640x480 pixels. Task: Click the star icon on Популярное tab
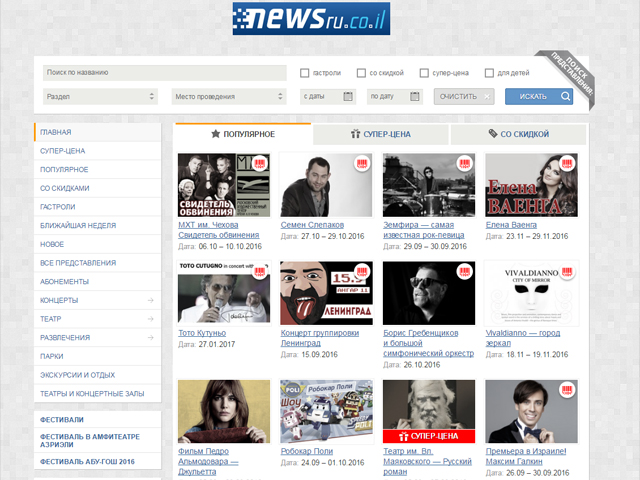click(x=216, y=134)
